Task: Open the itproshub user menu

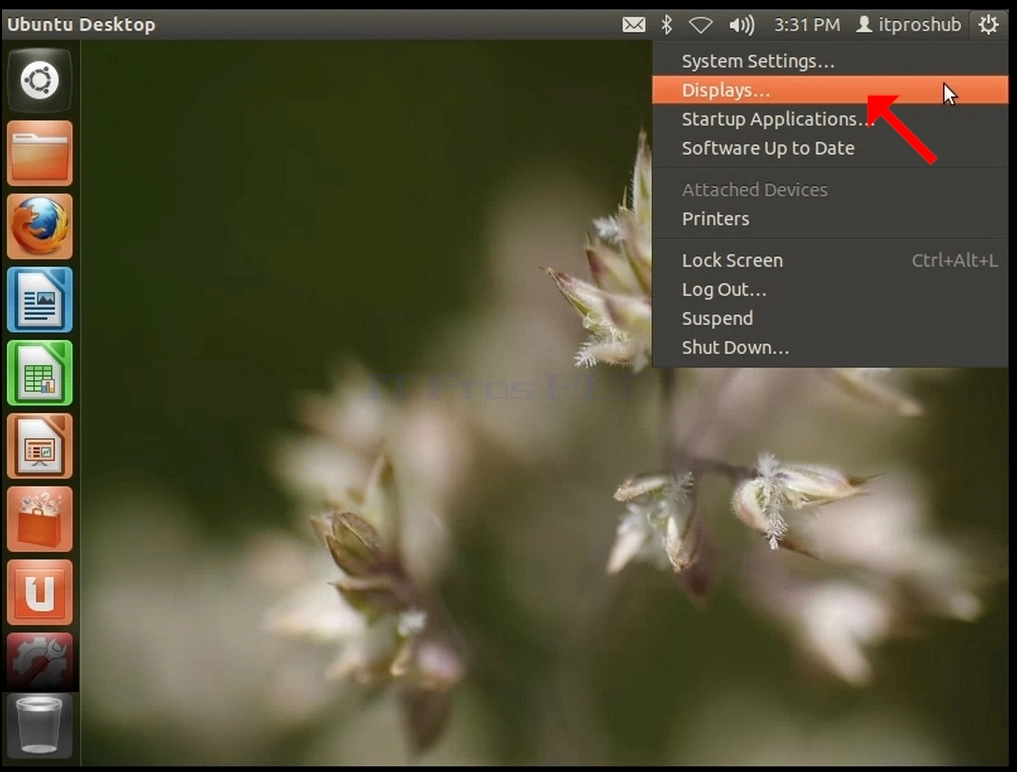Action: [909, 25]
